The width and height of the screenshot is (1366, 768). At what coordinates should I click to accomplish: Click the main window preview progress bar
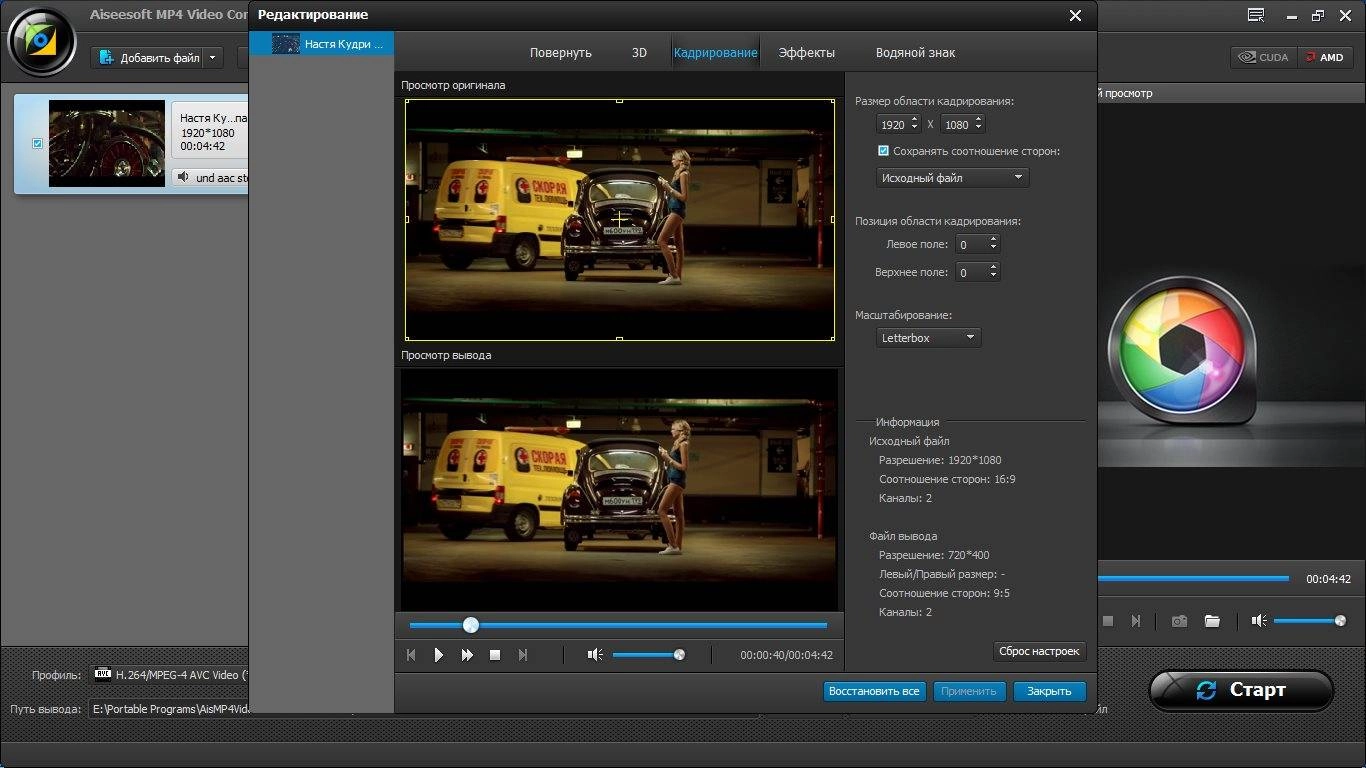1194,578
